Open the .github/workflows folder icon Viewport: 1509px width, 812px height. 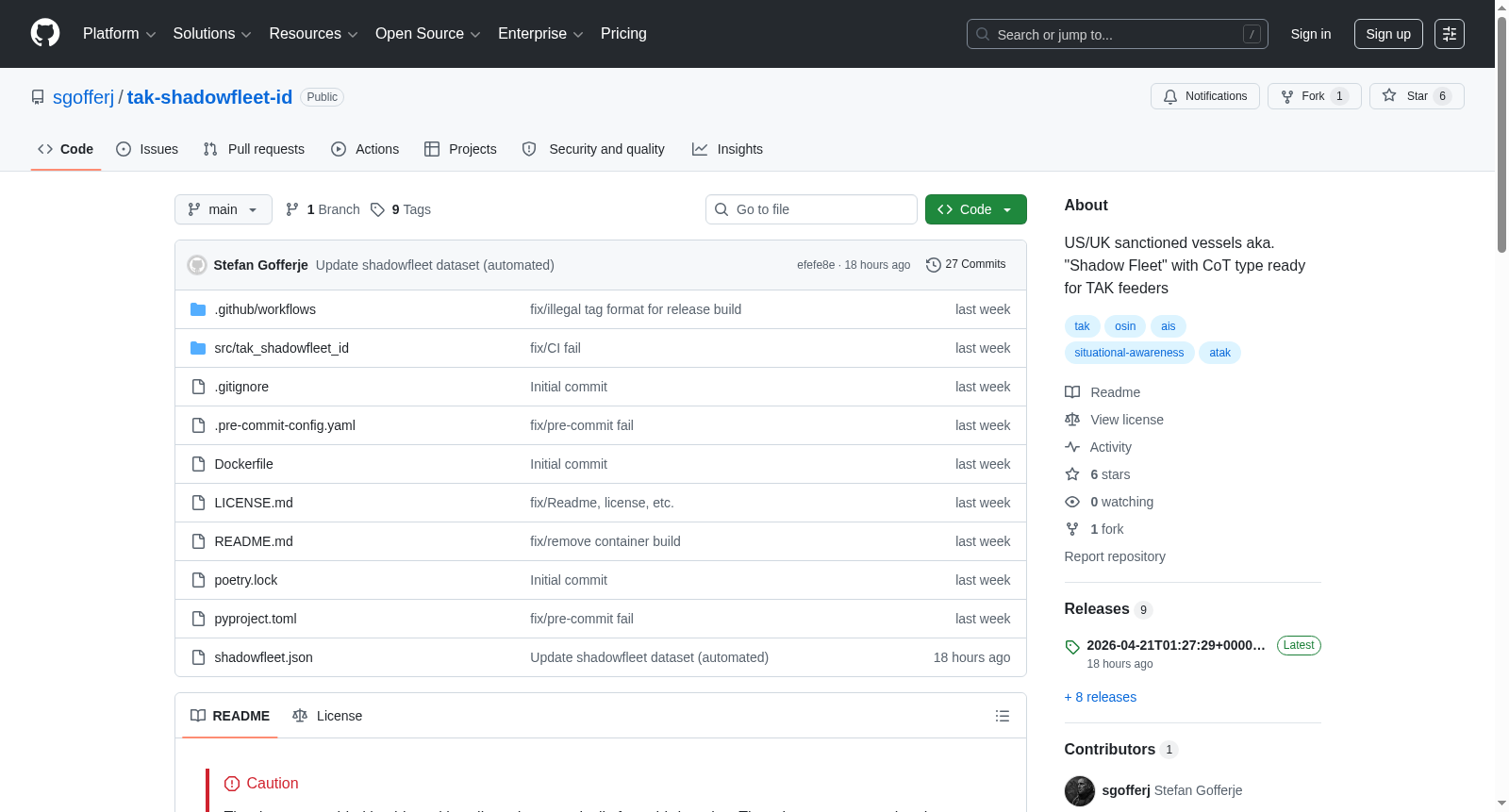point(198,309)
